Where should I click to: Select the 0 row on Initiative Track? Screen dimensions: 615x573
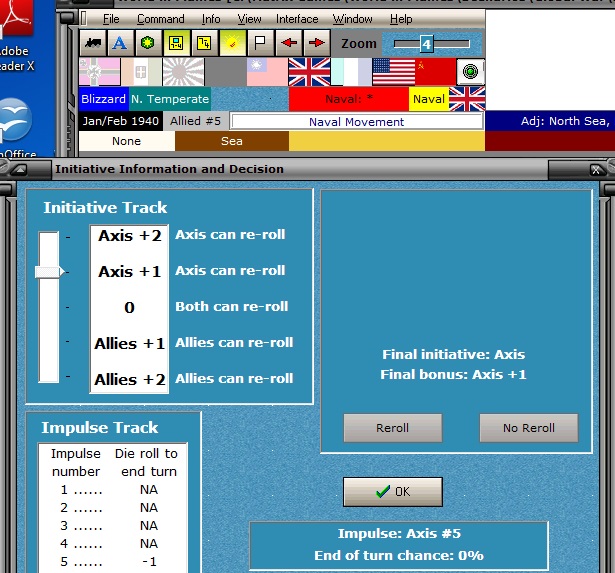pos(129,307)
